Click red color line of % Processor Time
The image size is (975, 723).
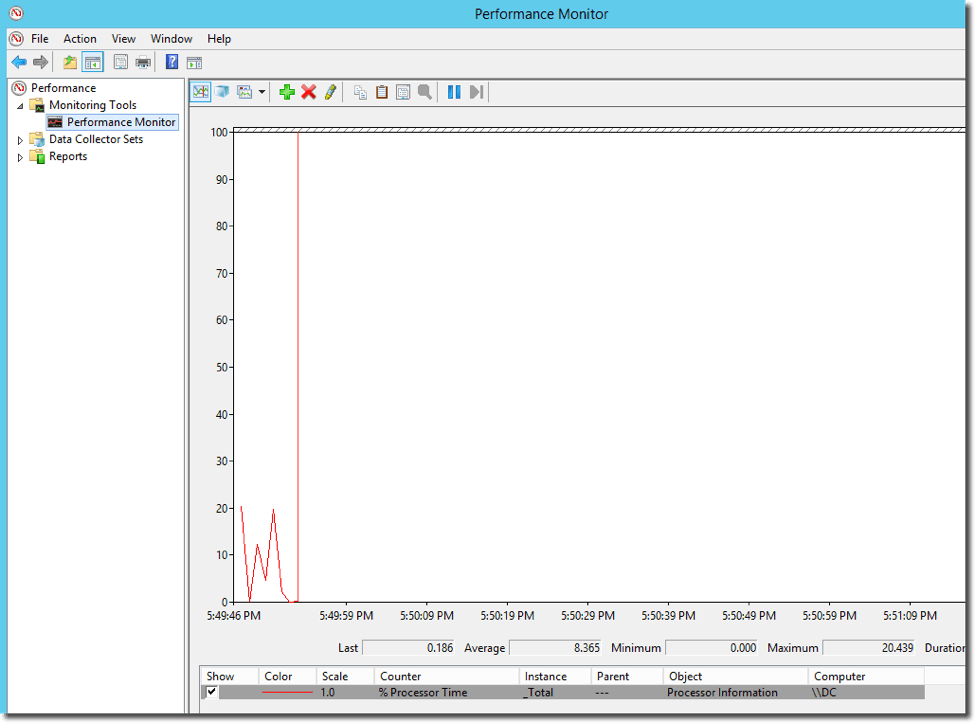tap(287, 692)
